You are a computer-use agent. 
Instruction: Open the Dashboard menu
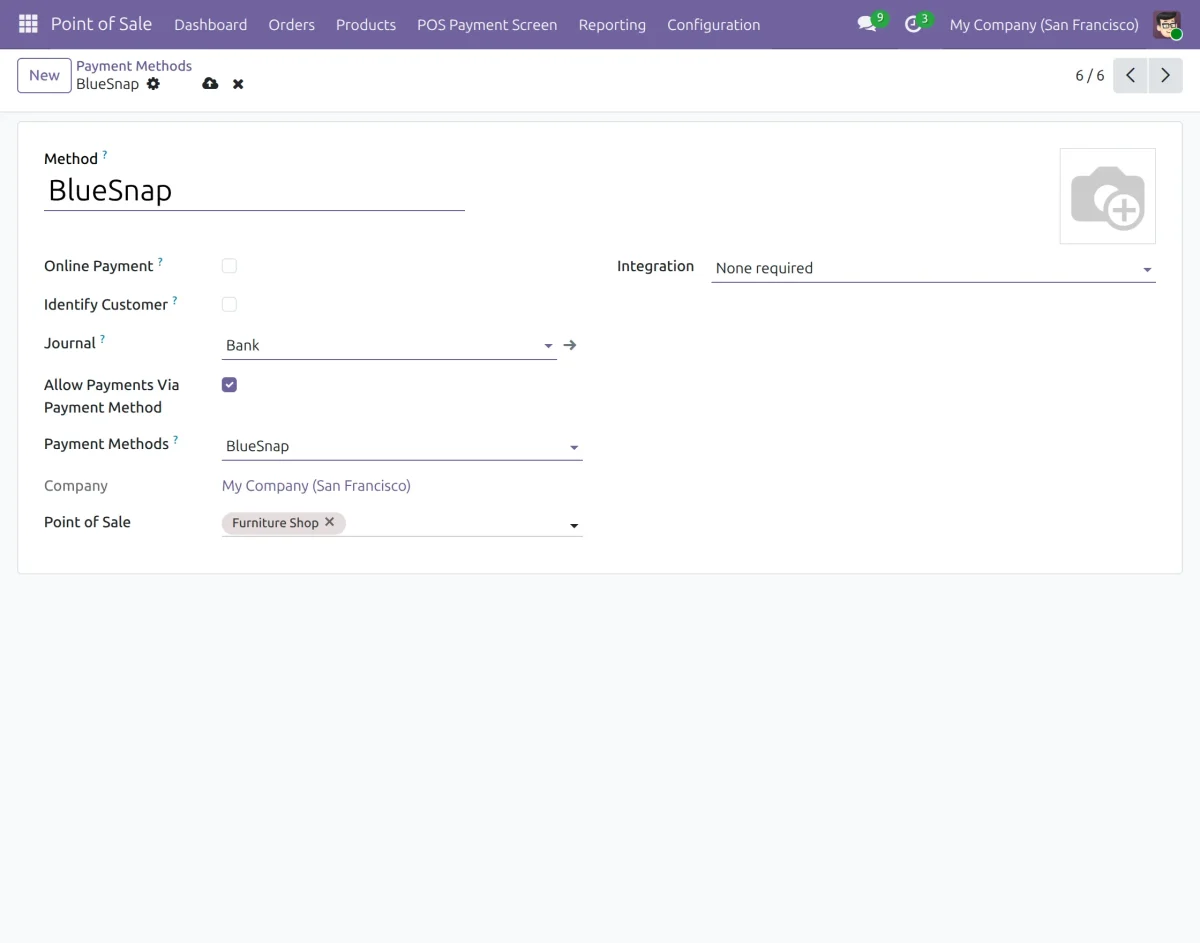click(211, 24)
